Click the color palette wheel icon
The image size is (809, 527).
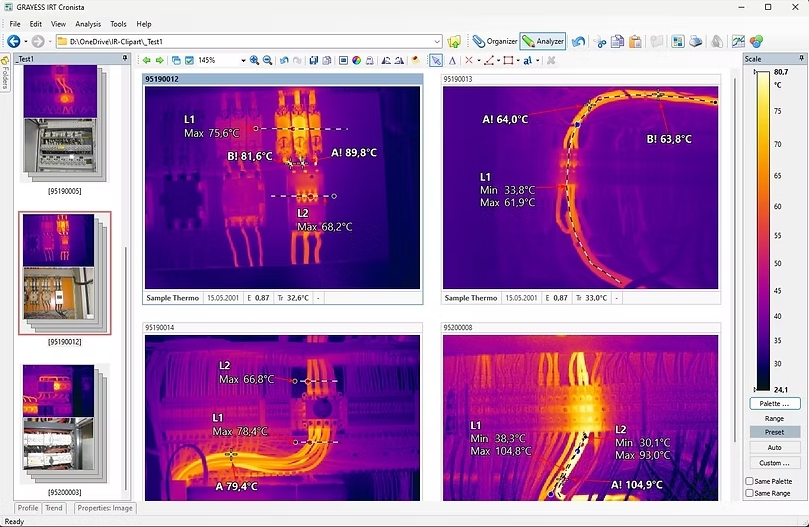(x=357, y=60)
